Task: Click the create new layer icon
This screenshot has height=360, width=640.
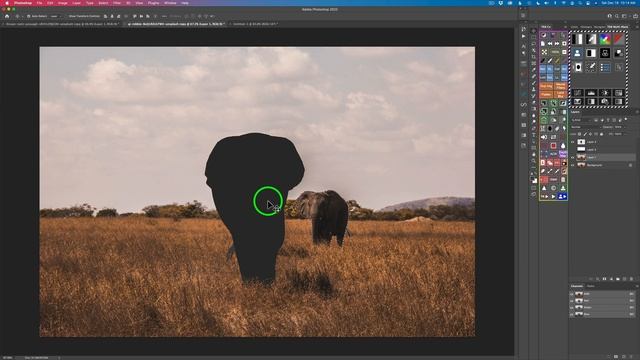Action: [x=624, y=279]
